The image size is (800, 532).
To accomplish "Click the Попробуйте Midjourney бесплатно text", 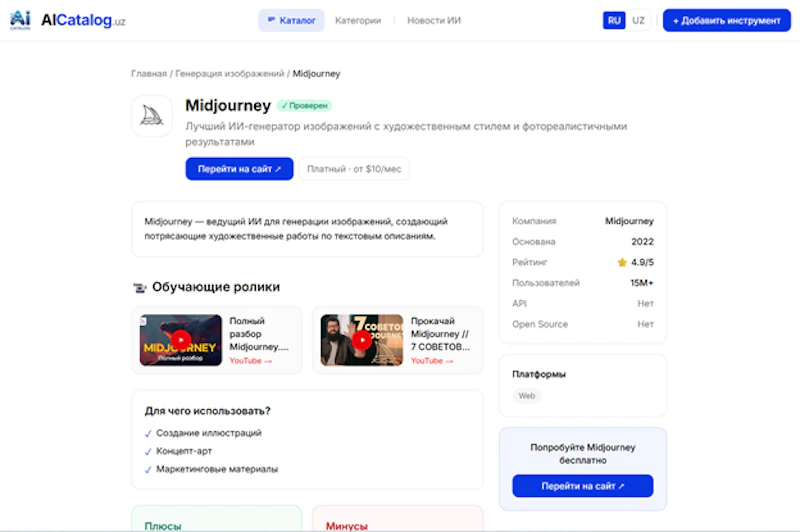I will point(583,453).
